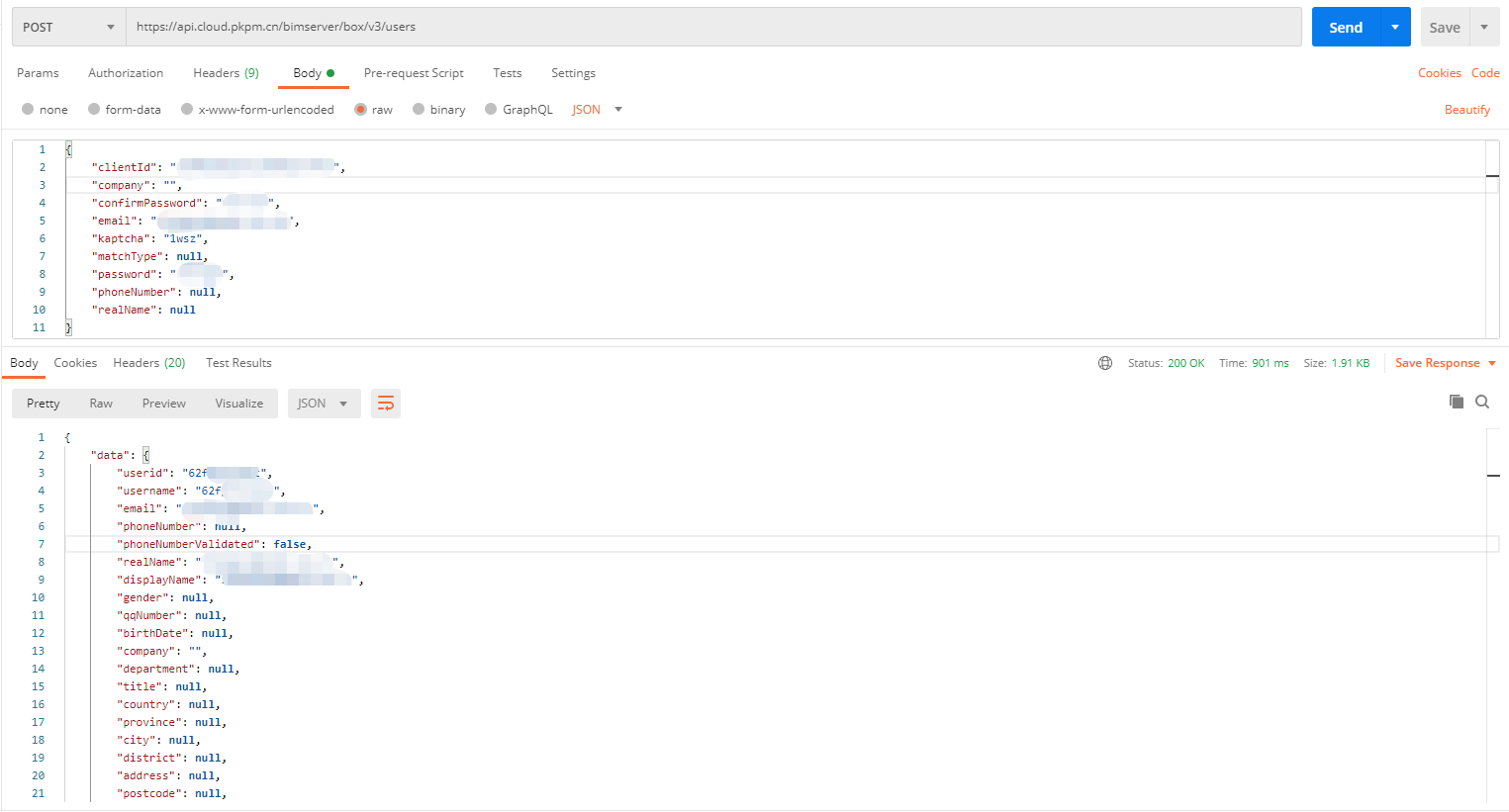Copy response body with the copy icon
Screen dimensions: 1509x812
[1456, 402]
